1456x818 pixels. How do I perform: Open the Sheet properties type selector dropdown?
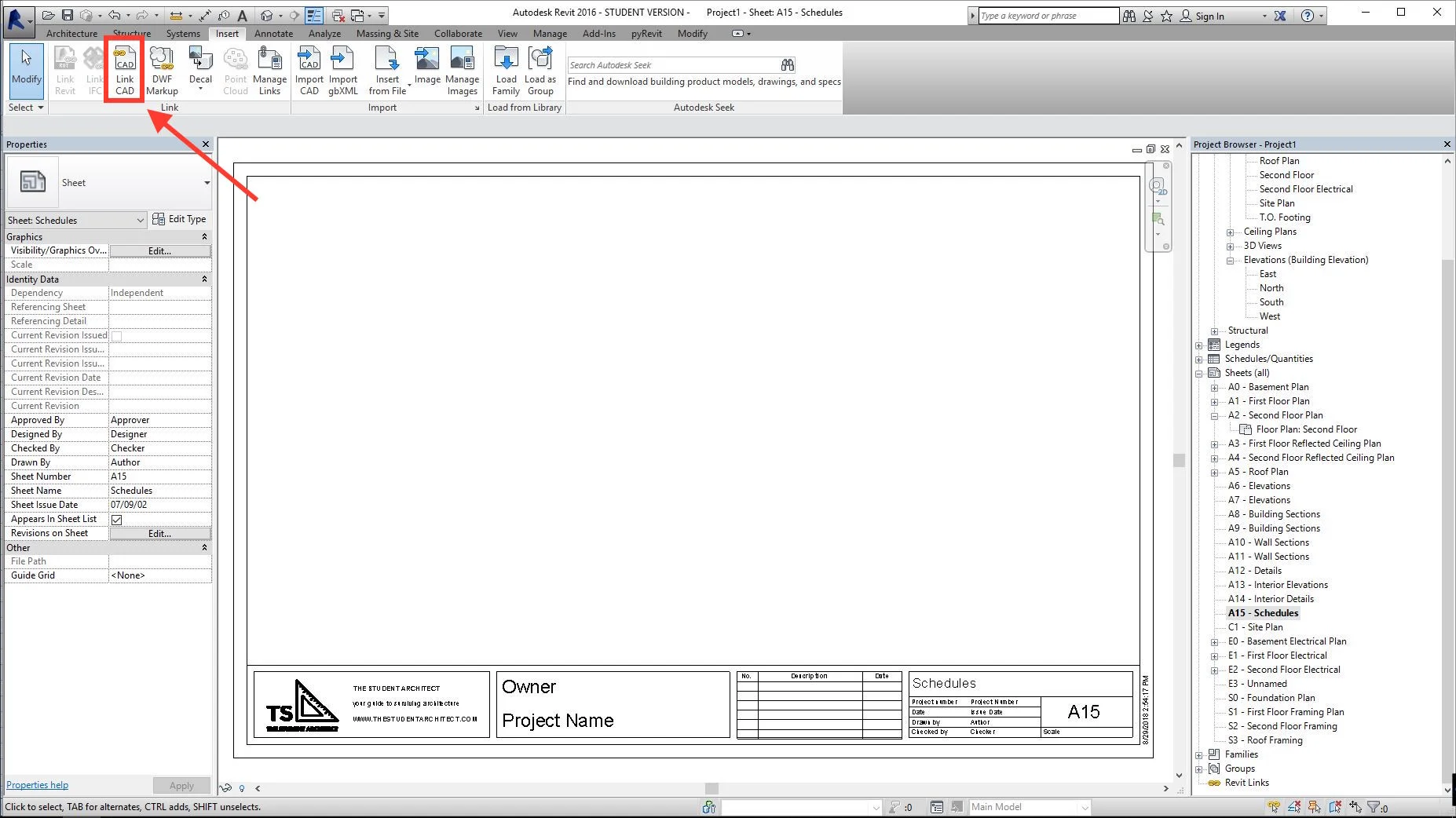pyautogui.click(x=207, y=182)
